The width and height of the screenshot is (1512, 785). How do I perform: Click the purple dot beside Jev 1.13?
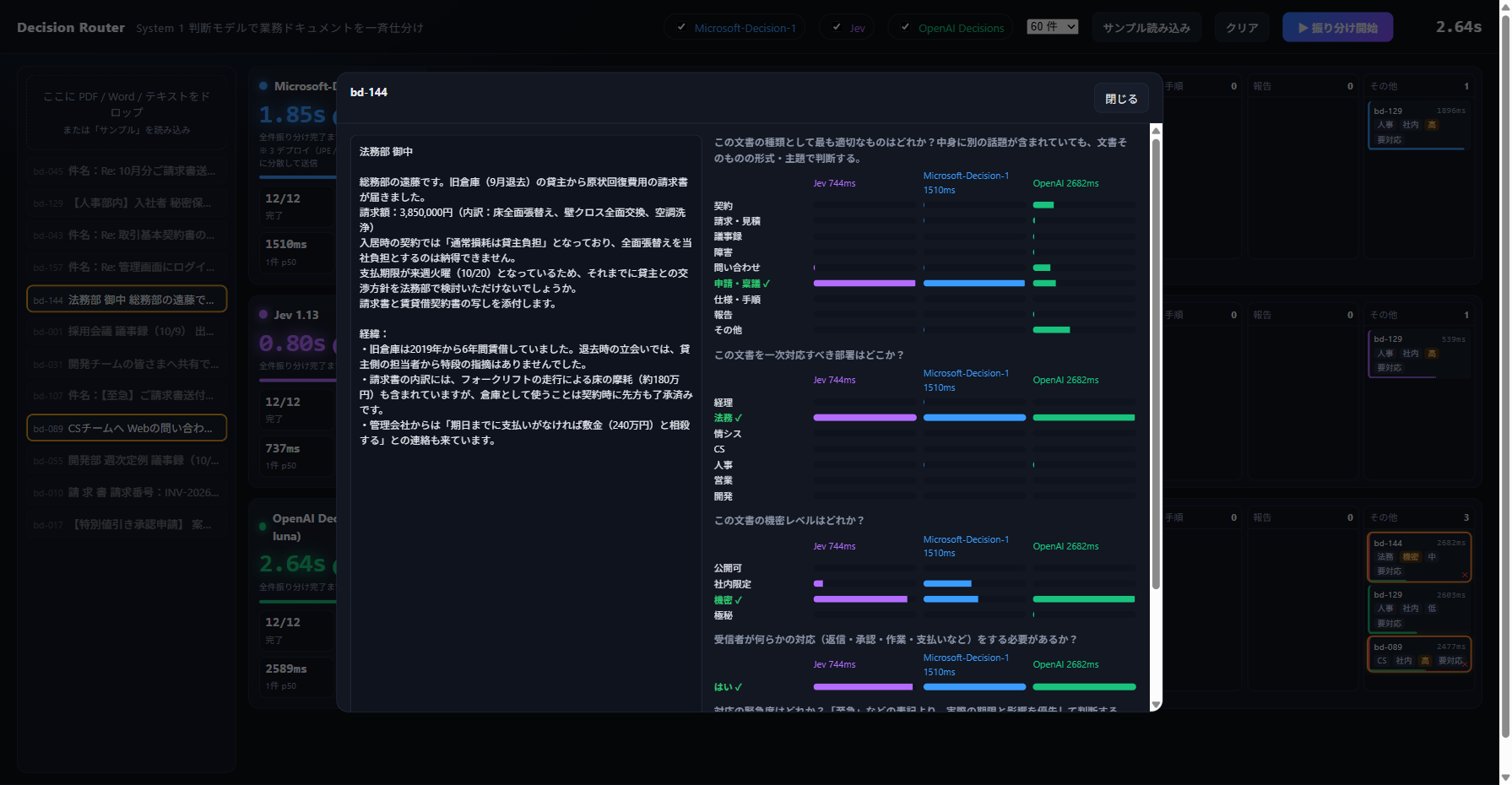(263, 314)
